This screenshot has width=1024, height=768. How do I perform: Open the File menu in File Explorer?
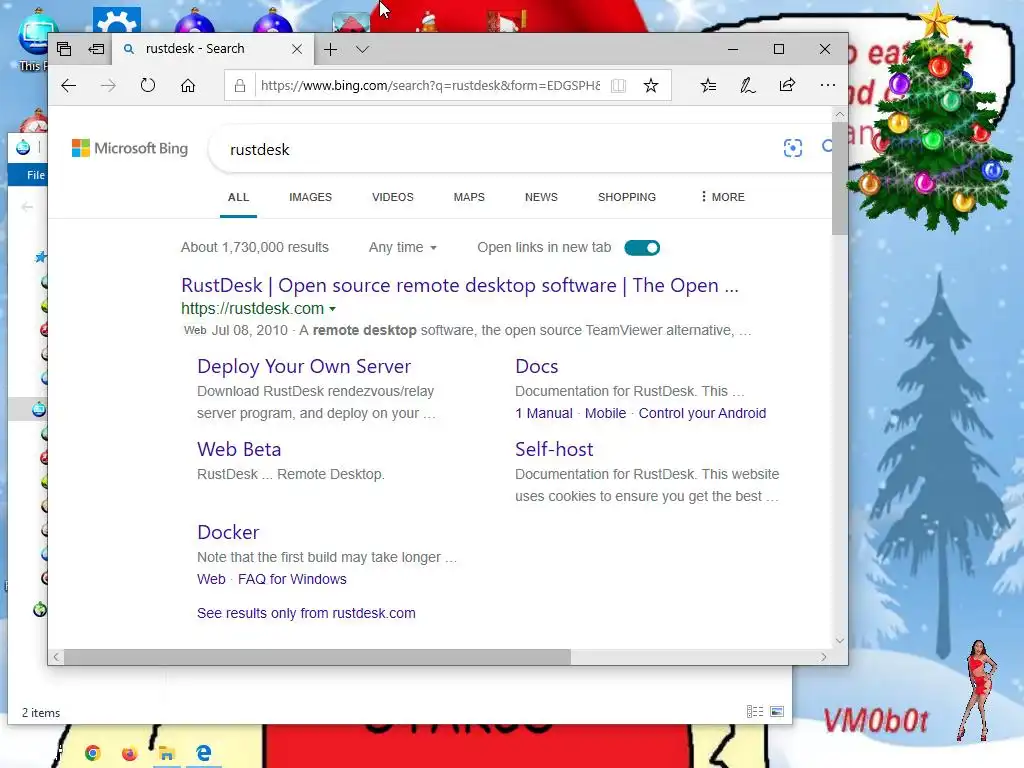click(x=36, y=175)
